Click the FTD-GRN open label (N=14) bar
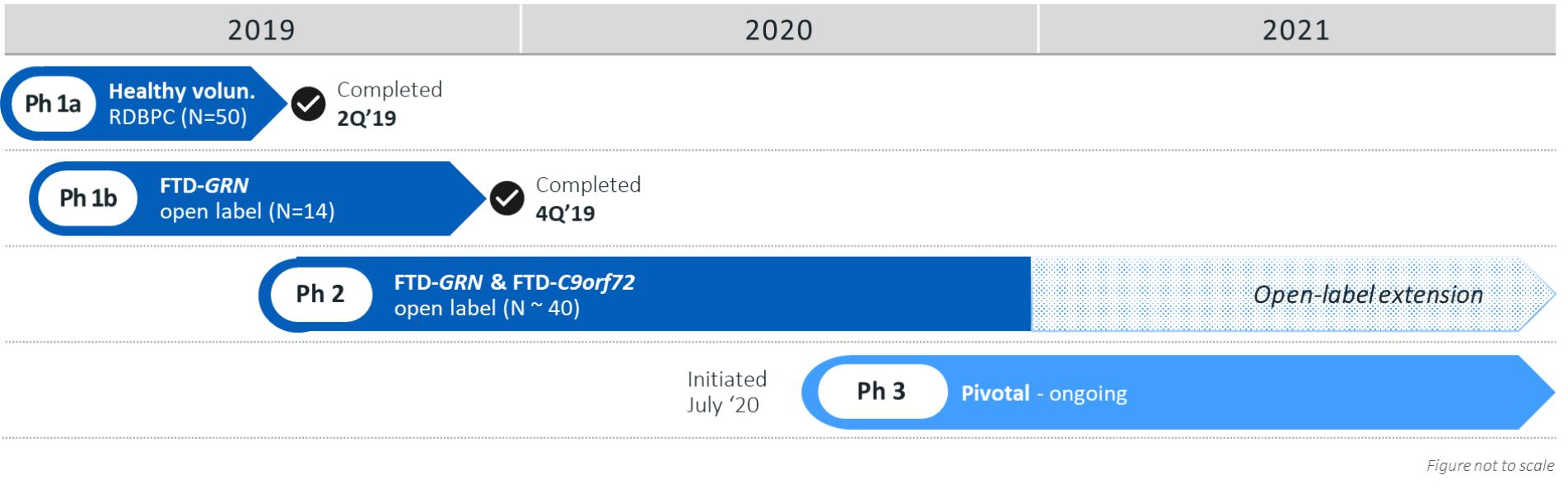Screen dimensions: 1568x489 pyautogui.click(x=247, y=198)
